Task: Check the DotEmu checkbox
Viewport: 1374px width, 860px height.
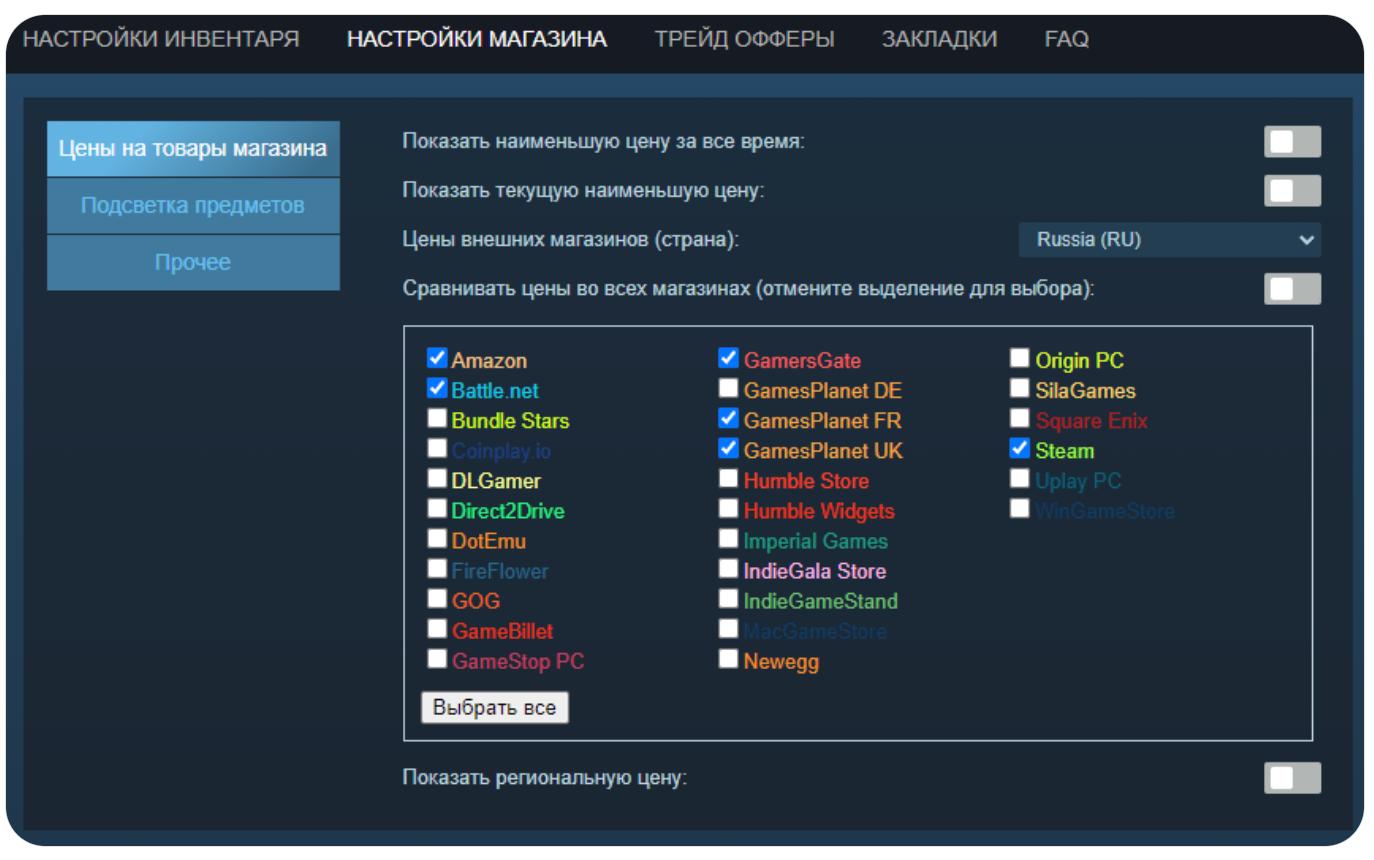Action: tap(437, 538)
